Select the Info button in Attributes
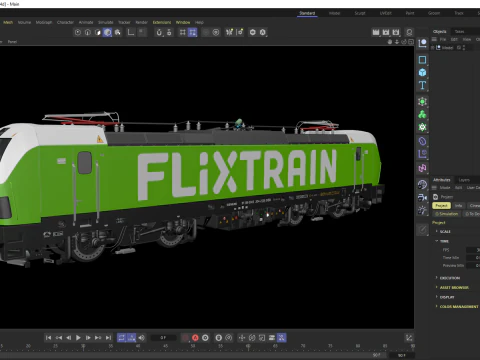 (x=459, y=206)
